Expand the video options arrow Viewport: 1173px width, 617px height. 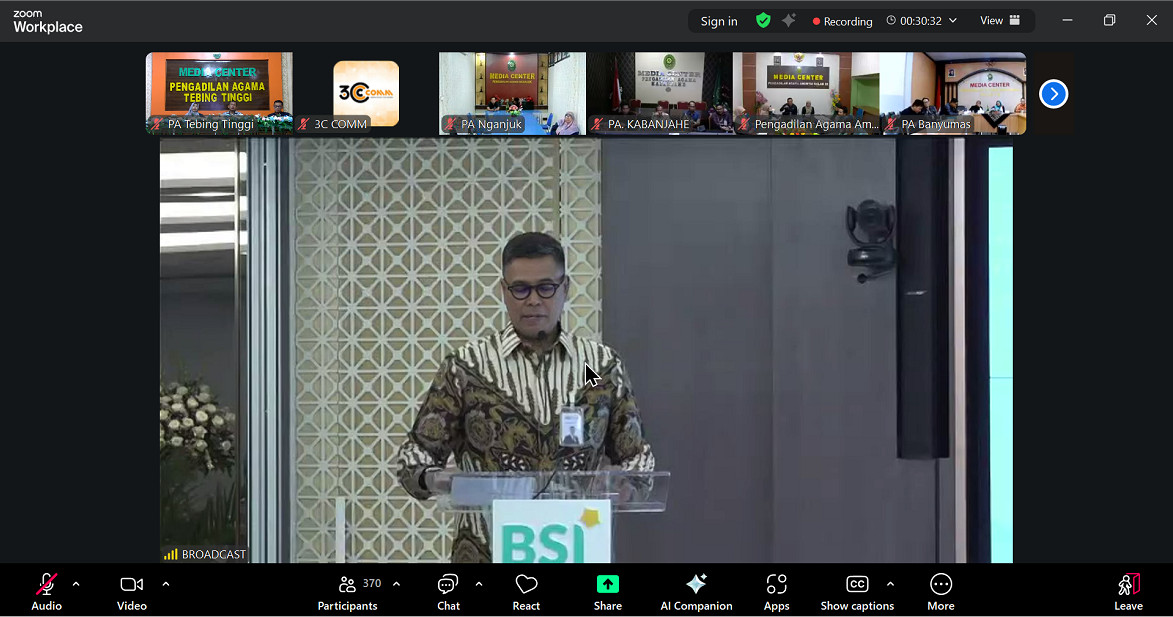(166, 584)
